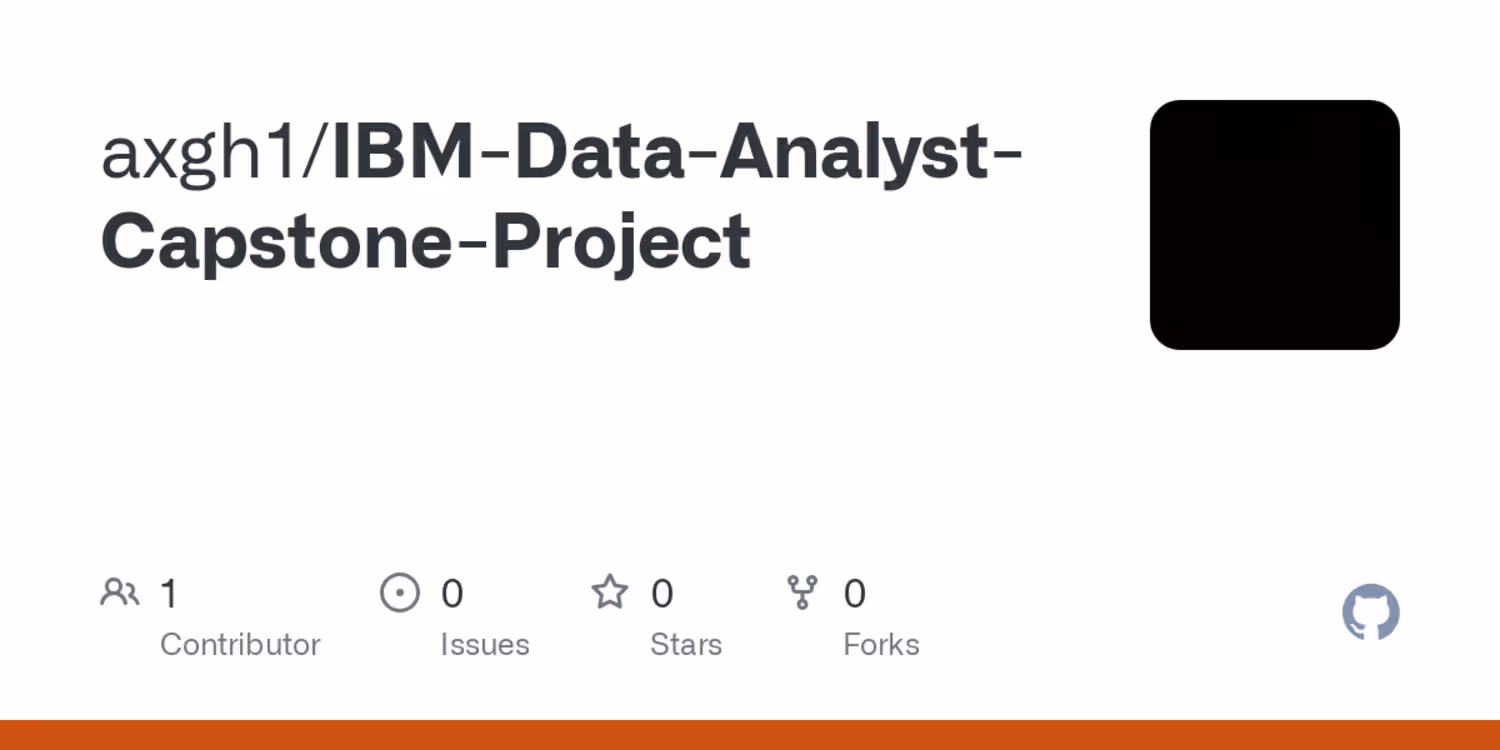Click the Stars star icon

coord(609,593)
